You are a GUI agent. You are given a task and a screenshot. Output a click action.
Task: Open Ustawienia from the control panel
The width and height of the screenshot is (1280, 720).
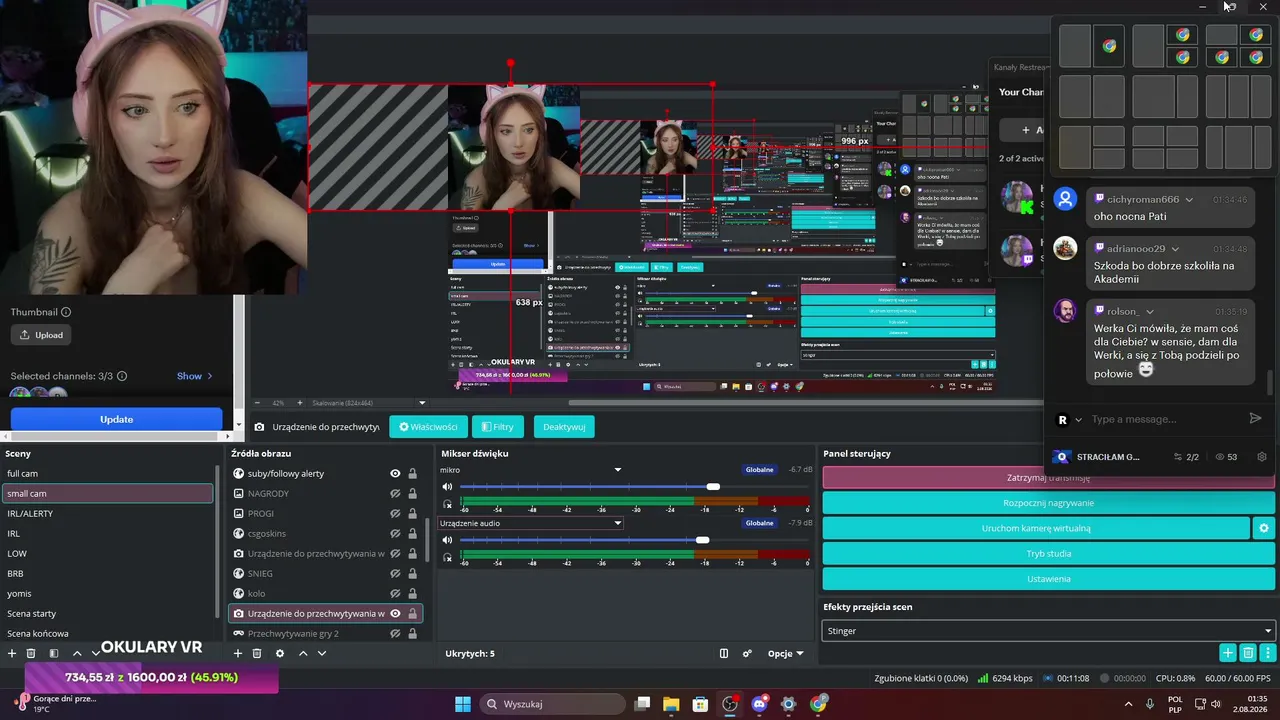(x=1048, y=578)
